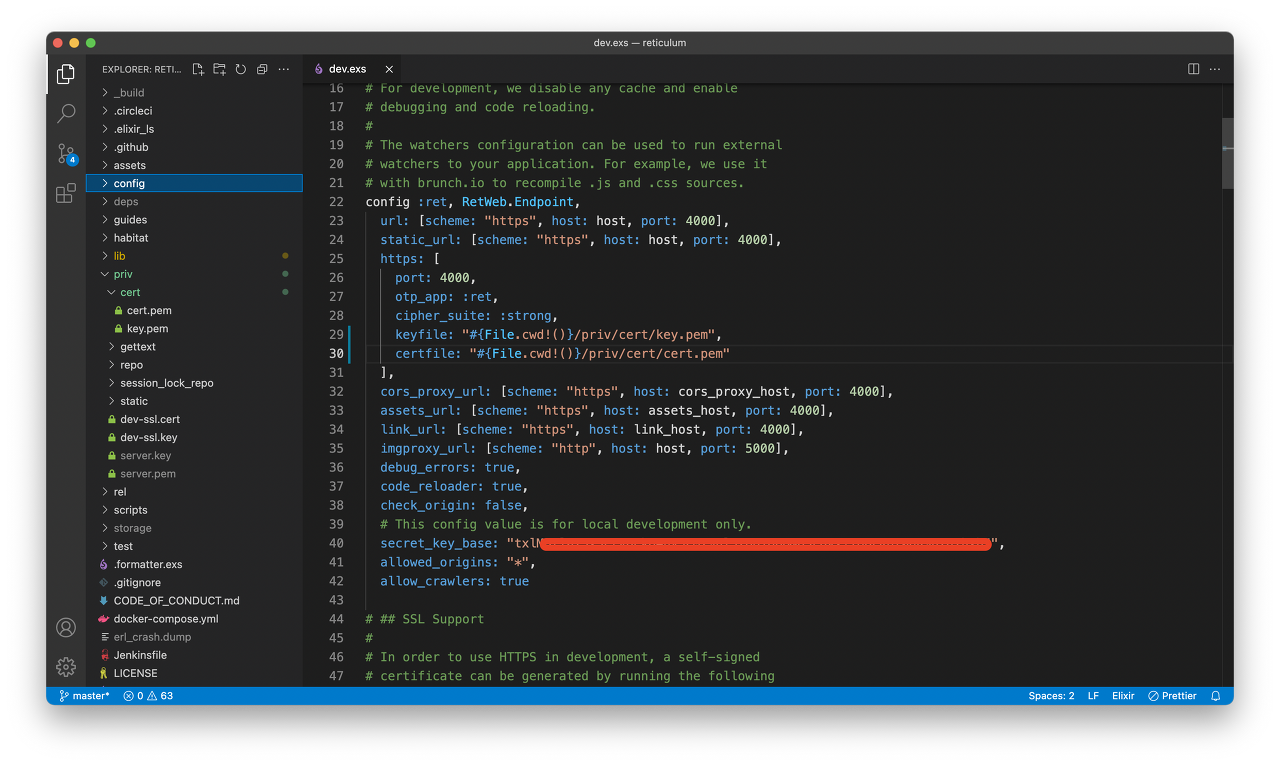Open Source Control view with 4 changes

click(66, 154)
